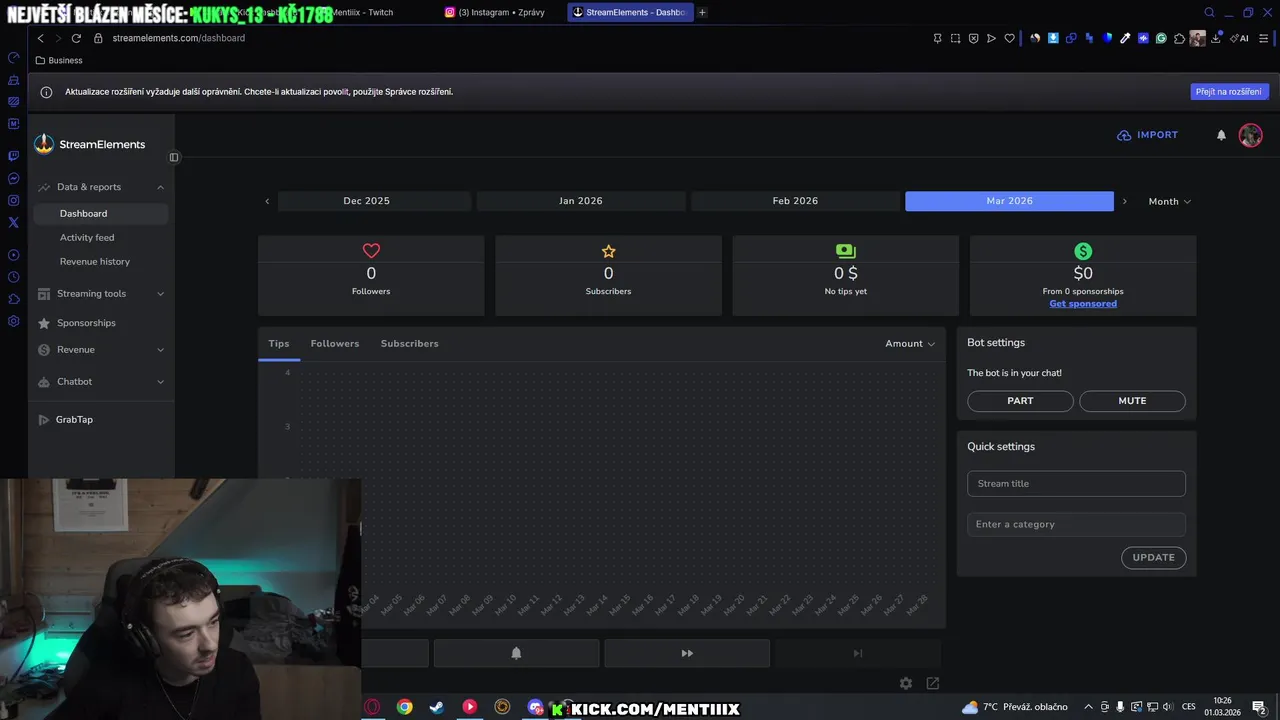Open the Opera AI assistant button
The image size is (1280, 720).
tap(1240, 38)
